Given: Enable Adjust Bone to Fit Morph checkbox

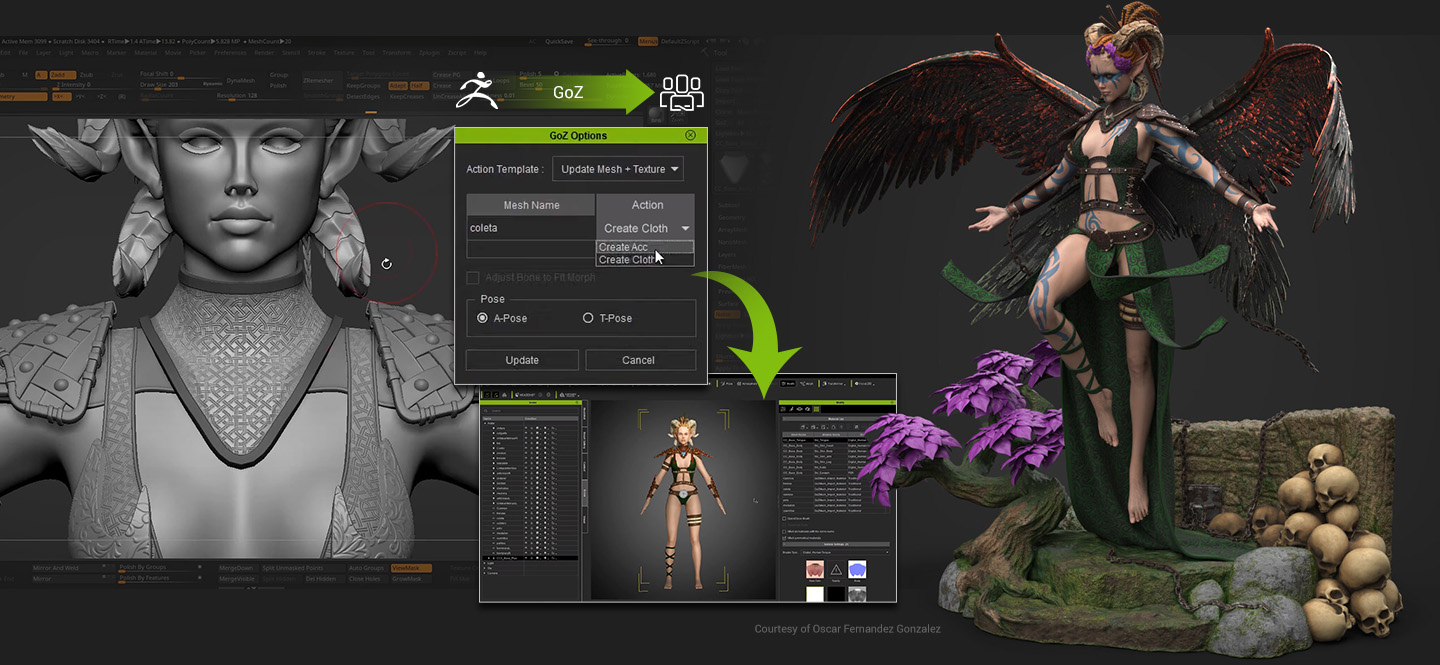Looking at the screenshot, I should coord(473,277).
